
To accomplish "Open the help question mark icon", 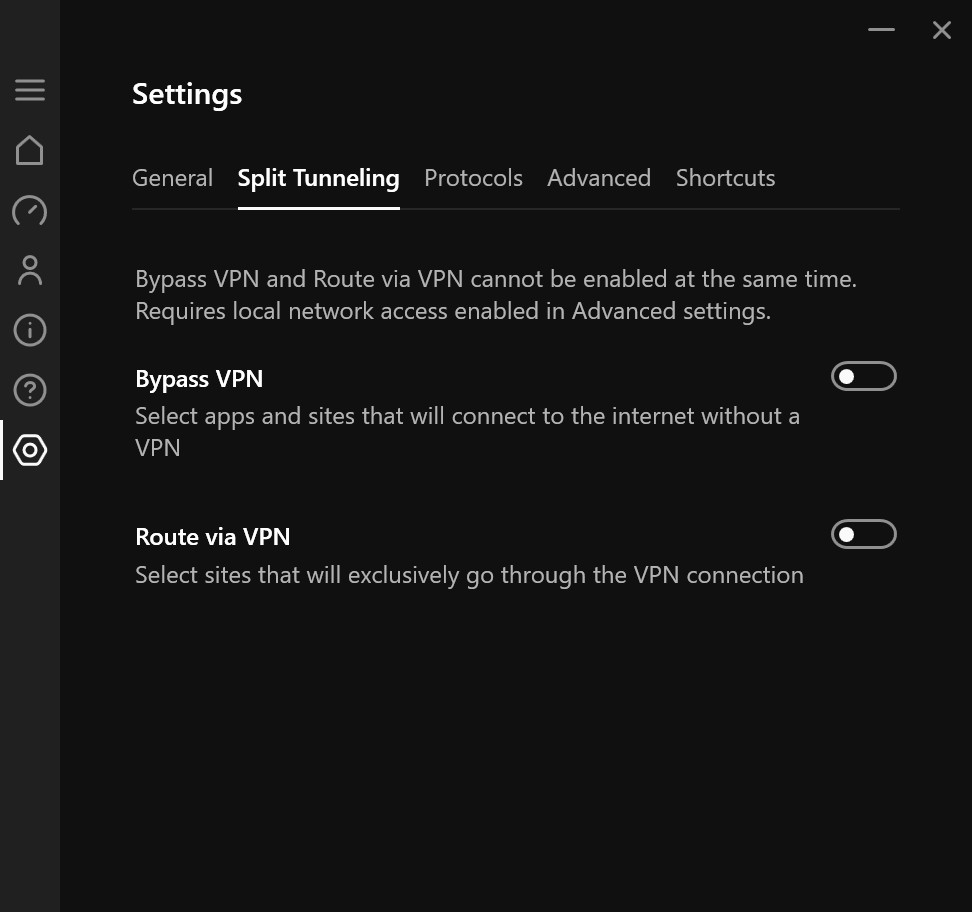I will pos(30,390).
